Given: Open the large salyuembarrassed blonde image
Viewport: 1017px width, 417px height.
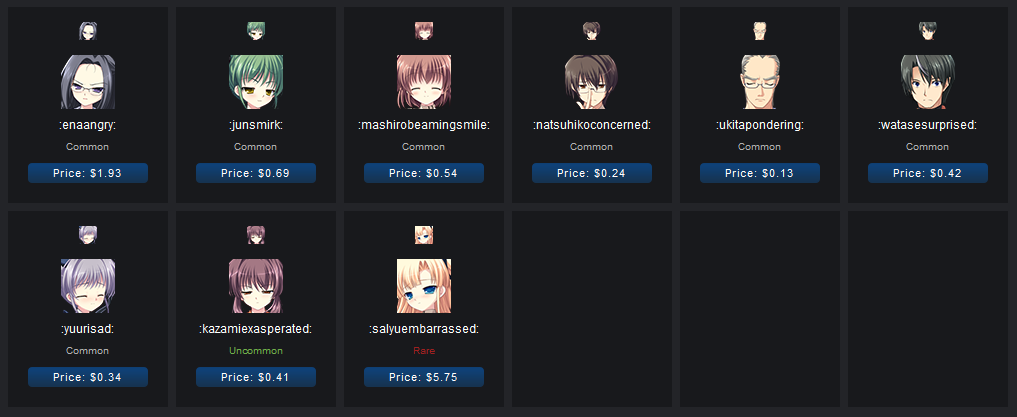Looking at the screenshot, I should pos(424,286).
